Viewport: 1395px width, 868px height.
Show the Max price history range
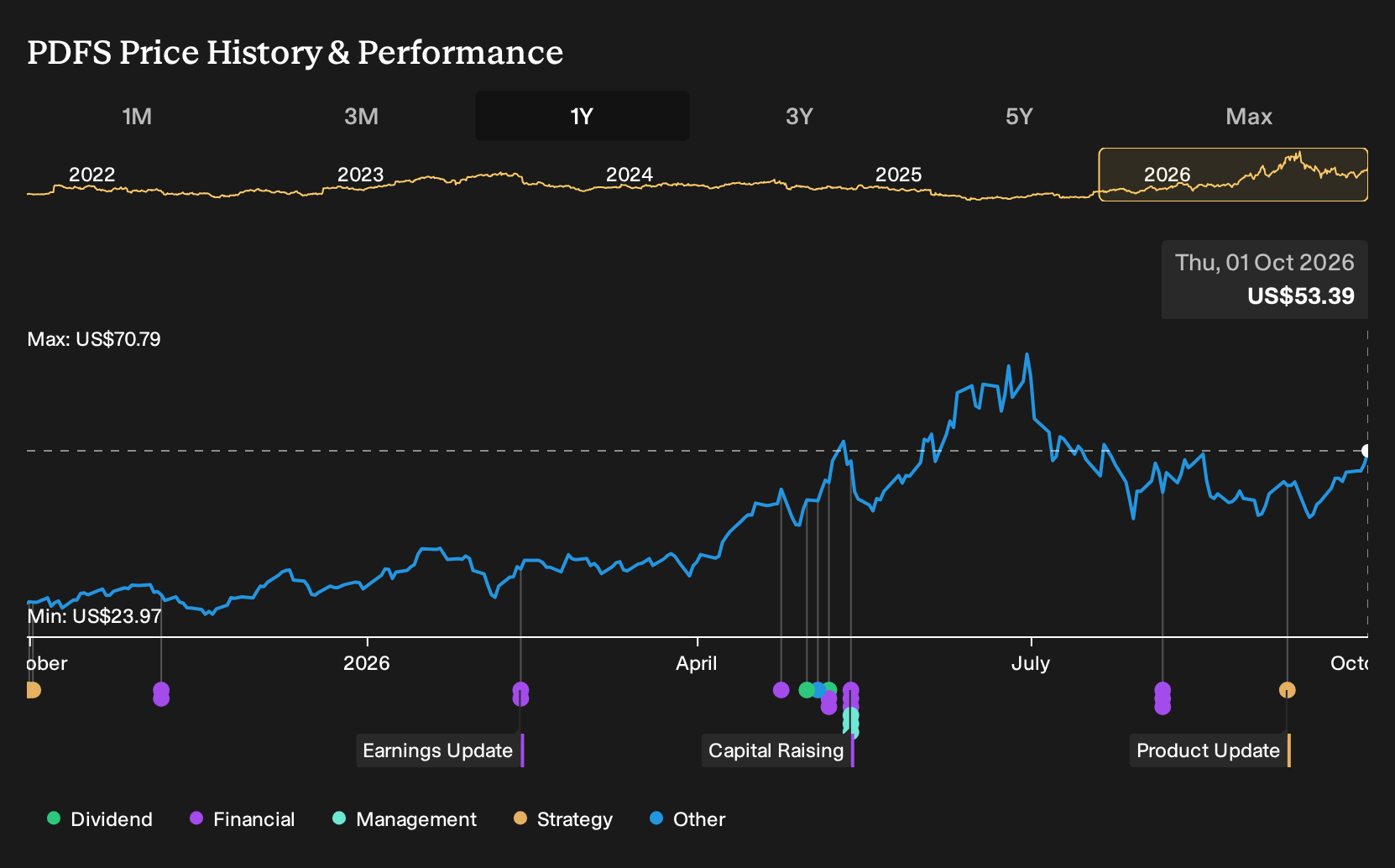(1249, 116)
